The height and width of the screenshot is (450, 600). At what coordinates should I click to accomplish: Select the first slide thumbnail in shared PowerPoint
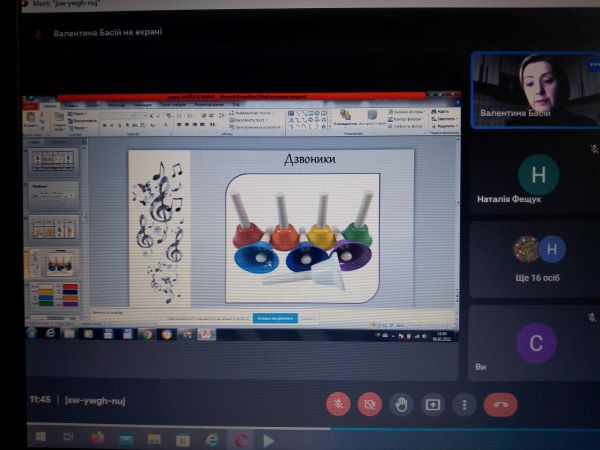[x=53, y=161]
